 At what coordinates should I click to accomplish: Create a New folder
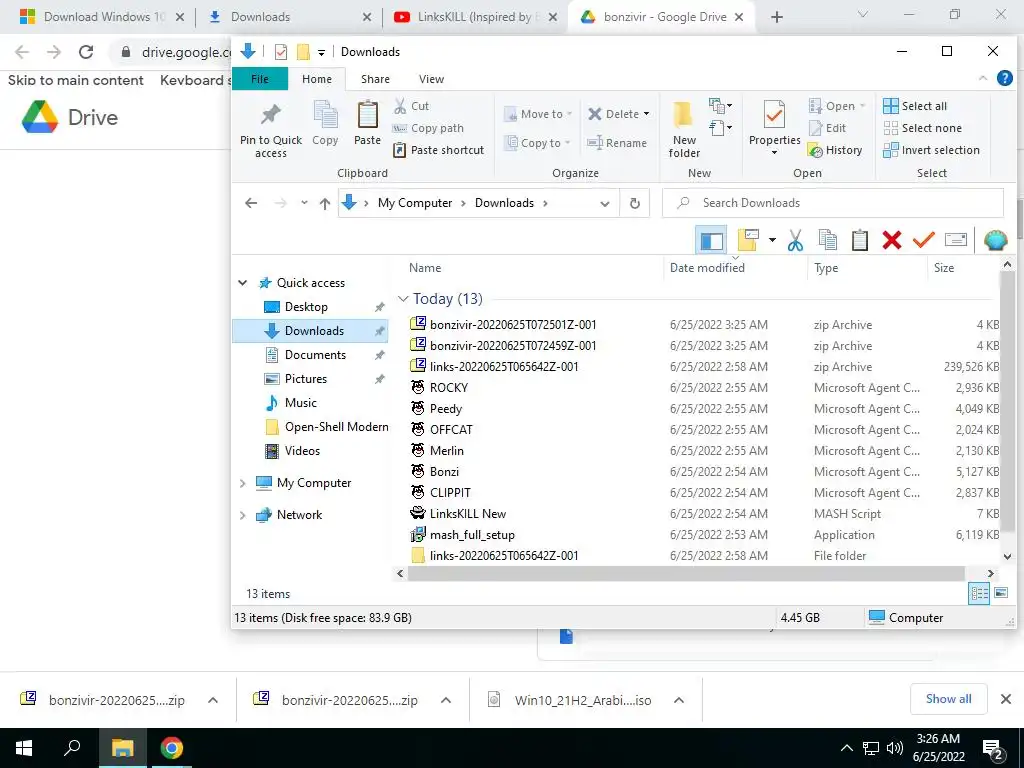684,129
